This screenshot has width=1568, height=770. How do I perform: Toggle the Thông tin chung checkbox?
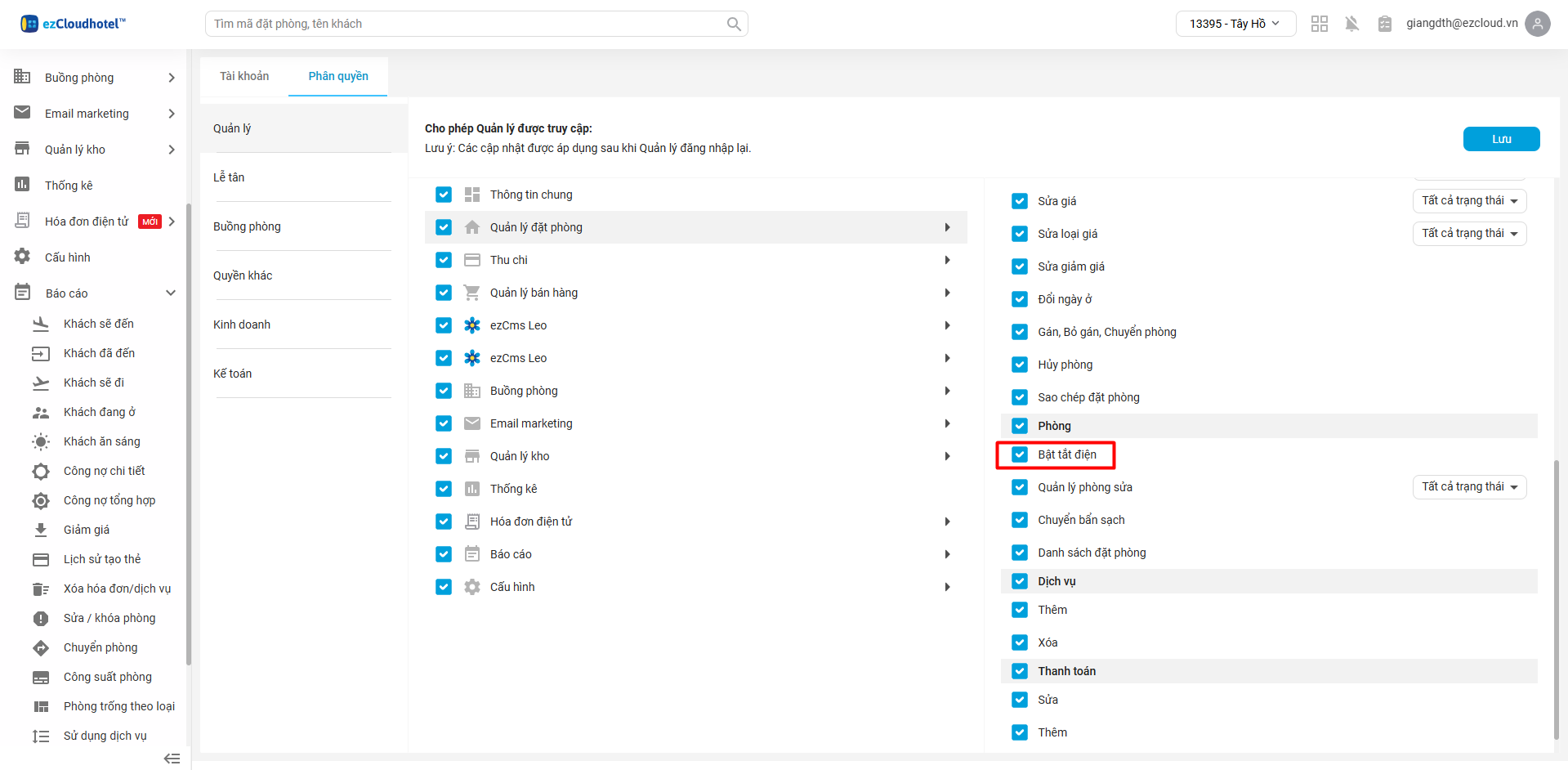click(444, 195)
